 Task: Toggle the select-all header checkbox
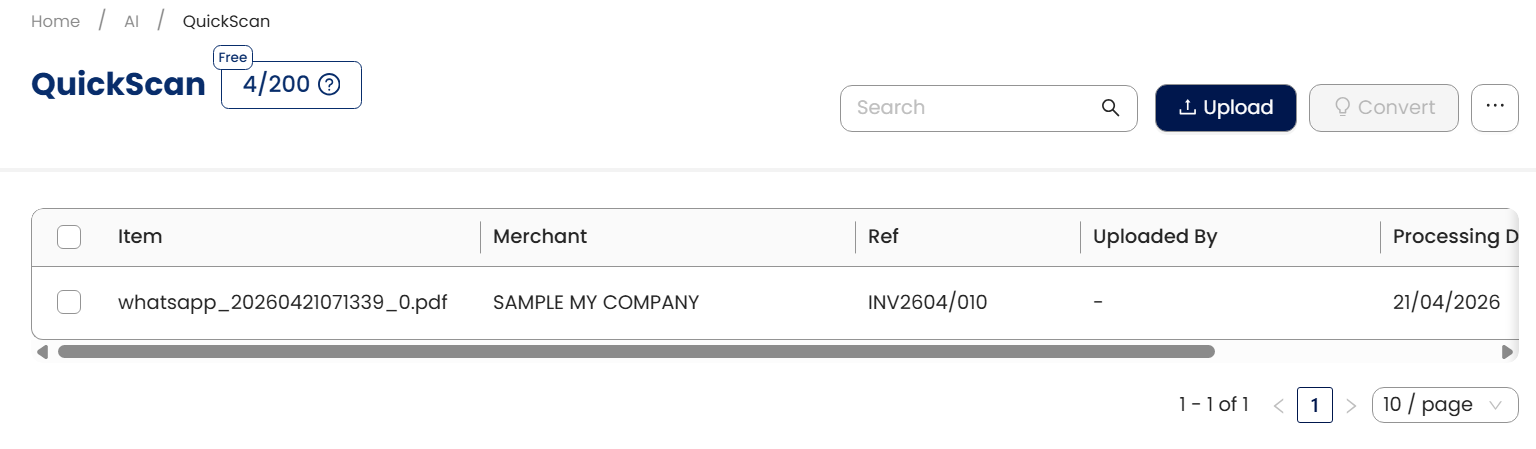[x=69, y=237]
